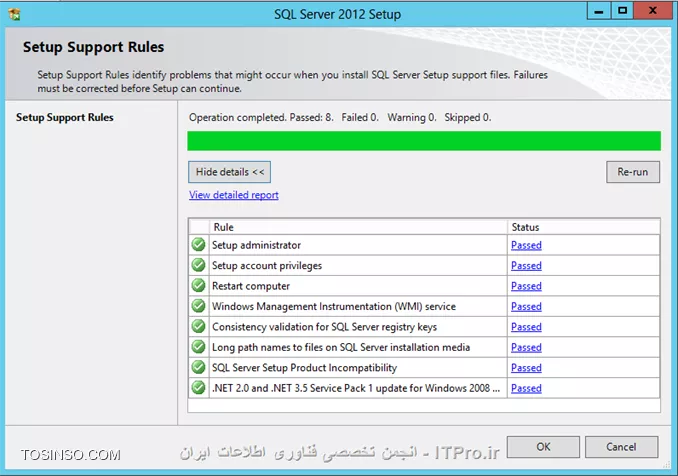Screen dimensions: 678x476
Task: Click the Cancel button
Action: coord(621,447)
